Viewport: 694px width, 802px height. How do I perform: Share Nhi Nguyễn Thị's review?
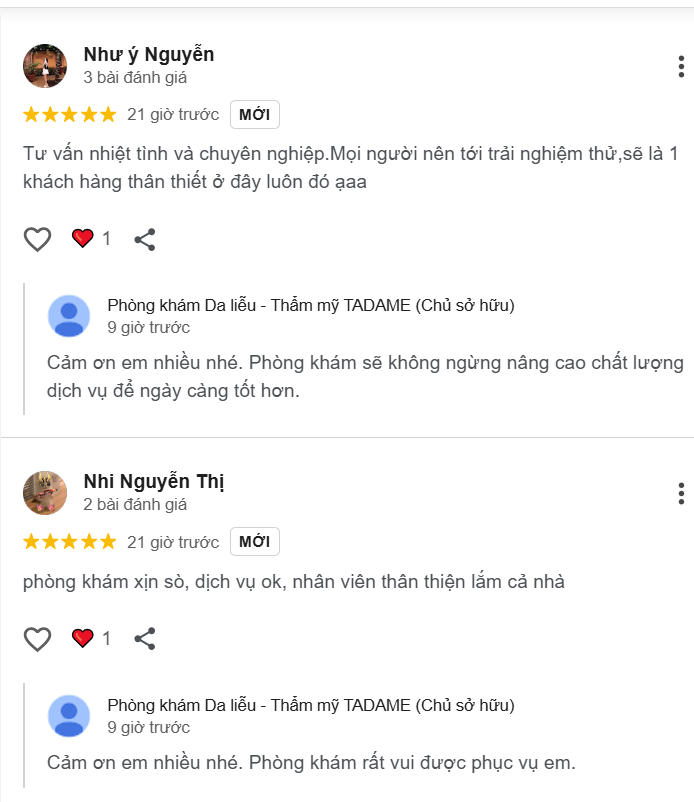coord(145,639)
